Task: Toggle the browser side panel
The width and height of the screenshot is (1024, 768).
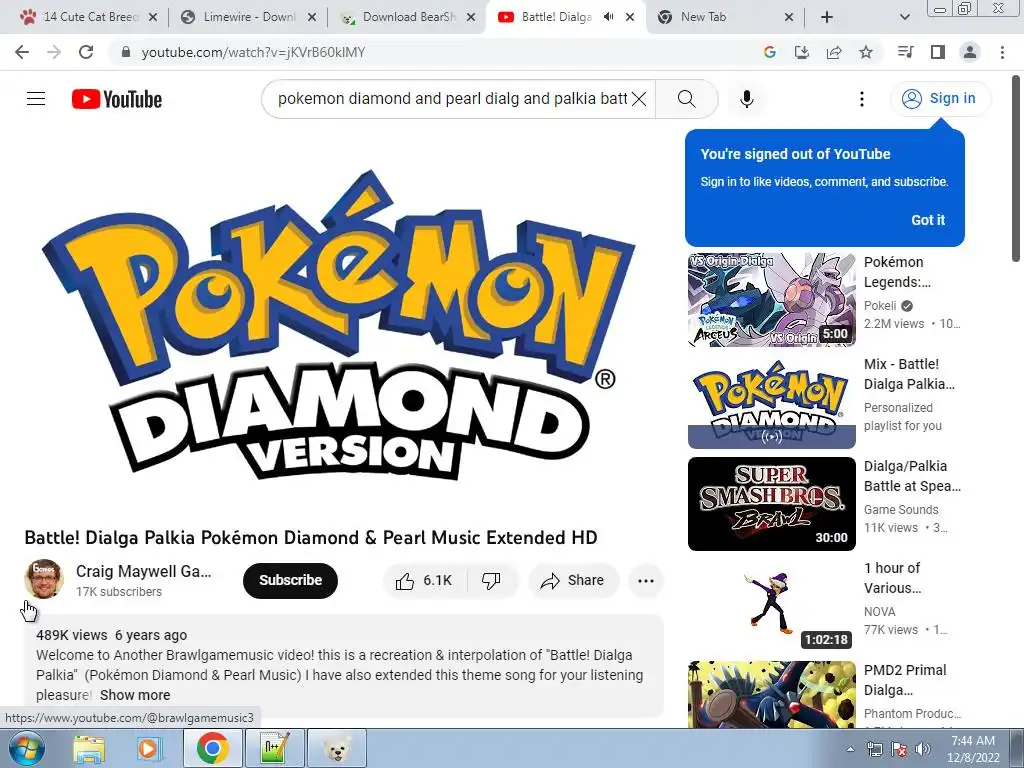Action: pos(938,52)
